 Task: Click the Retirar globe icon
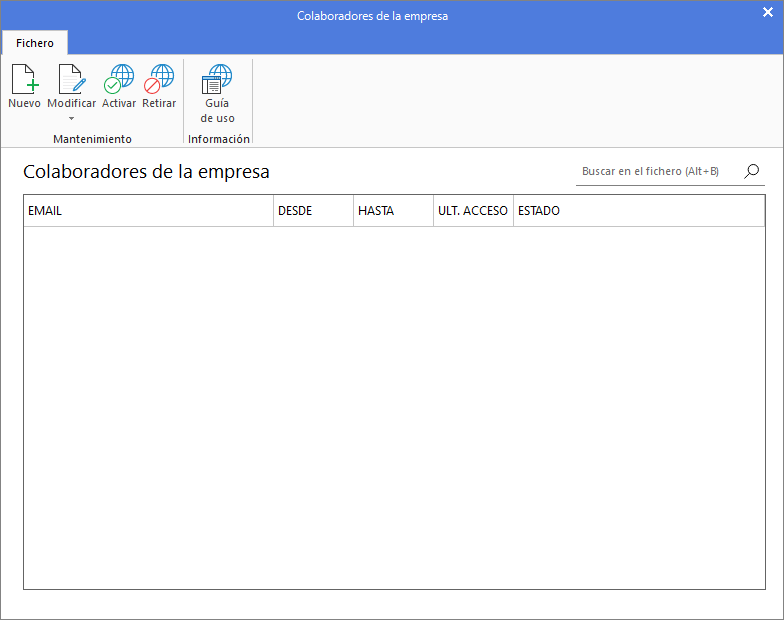pos(159,79)
